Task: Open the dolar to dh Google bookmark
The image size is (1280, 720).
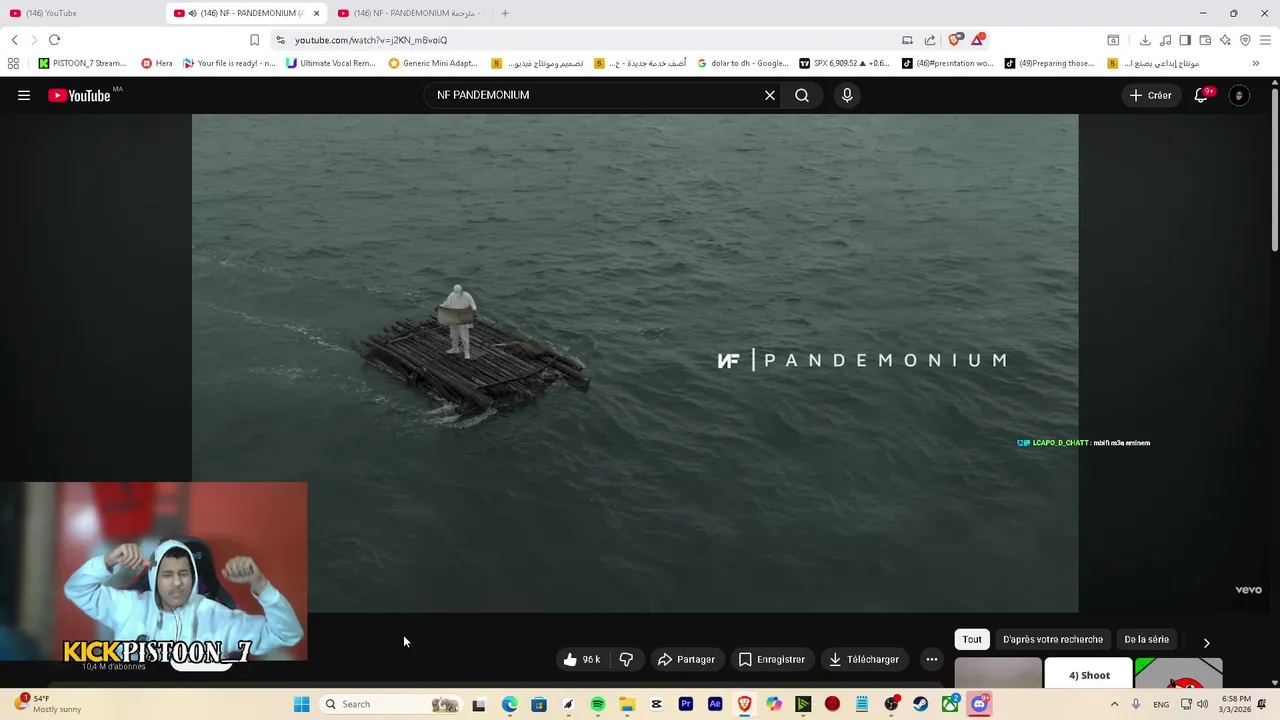Action: pos(743,63)
